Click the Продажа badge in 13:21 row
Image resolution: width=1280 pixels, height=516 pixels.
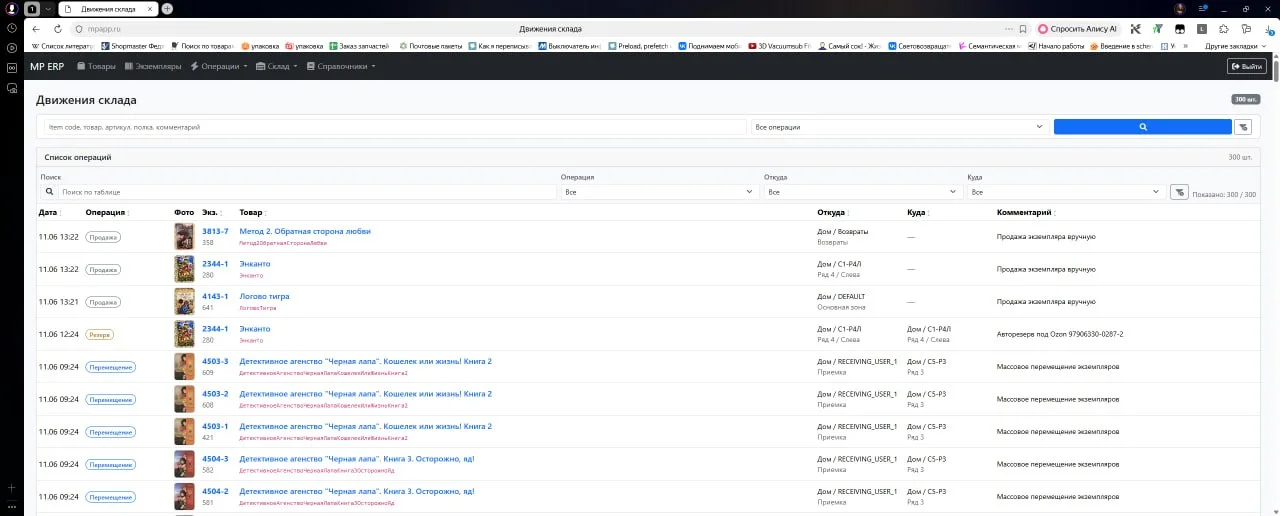(x=103, y=302)
